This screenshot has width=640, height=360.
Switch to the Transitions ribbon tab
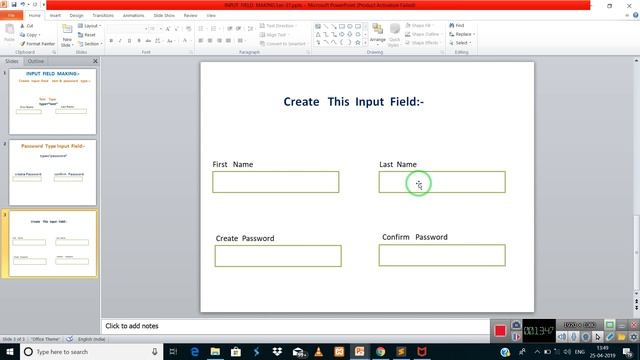tap(103, 15)
